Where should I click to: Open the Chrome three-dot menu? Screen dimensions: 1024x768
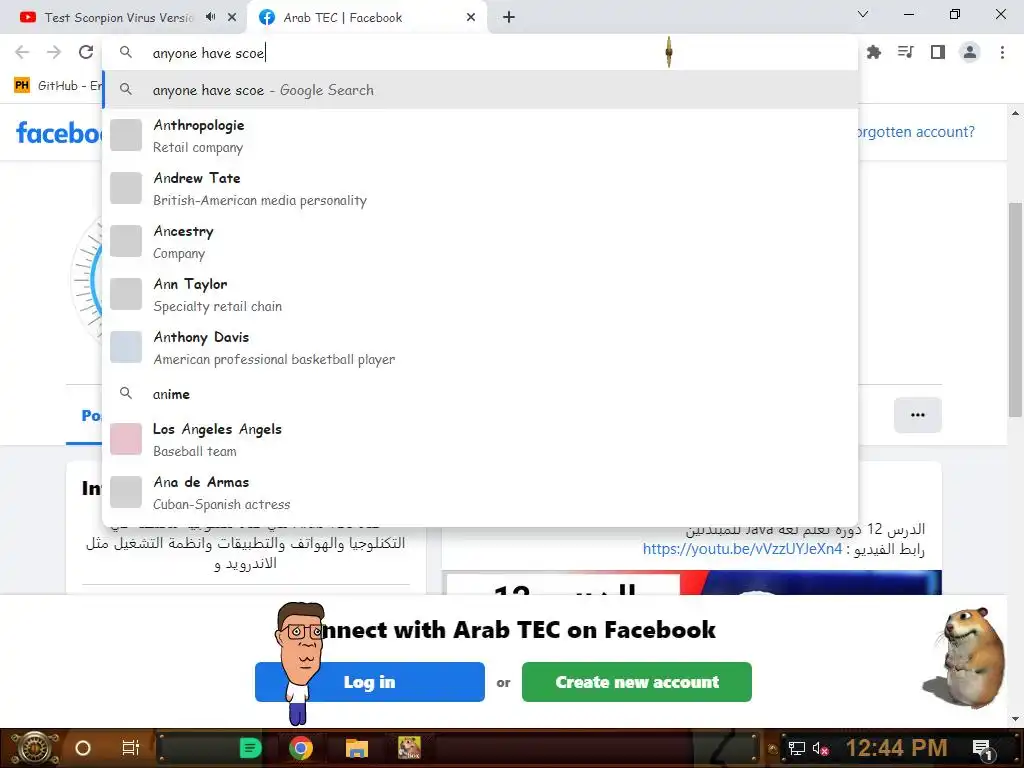1002,52
